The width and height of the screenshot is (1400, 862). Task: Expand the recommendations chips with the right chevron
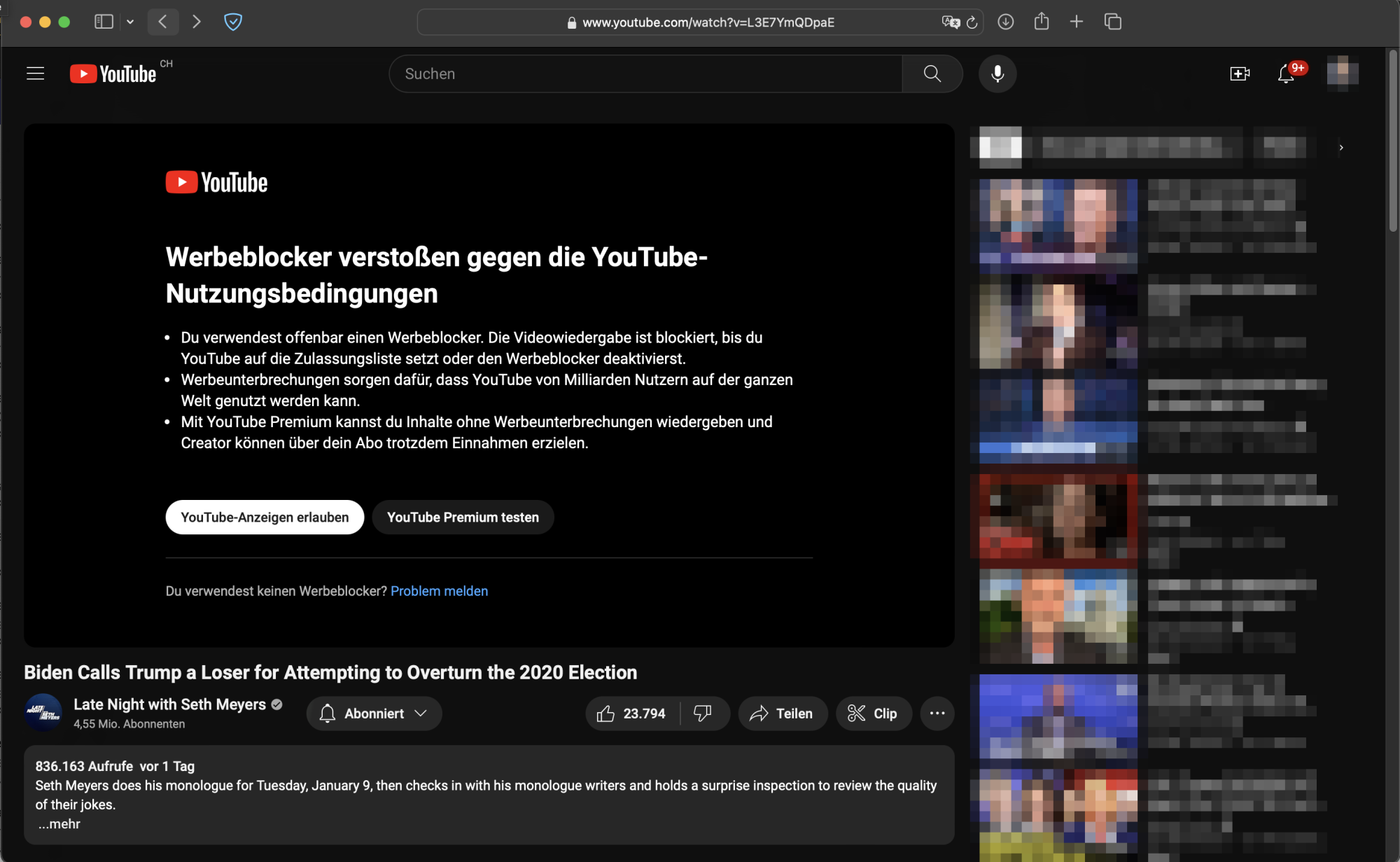click(1341, 148)
